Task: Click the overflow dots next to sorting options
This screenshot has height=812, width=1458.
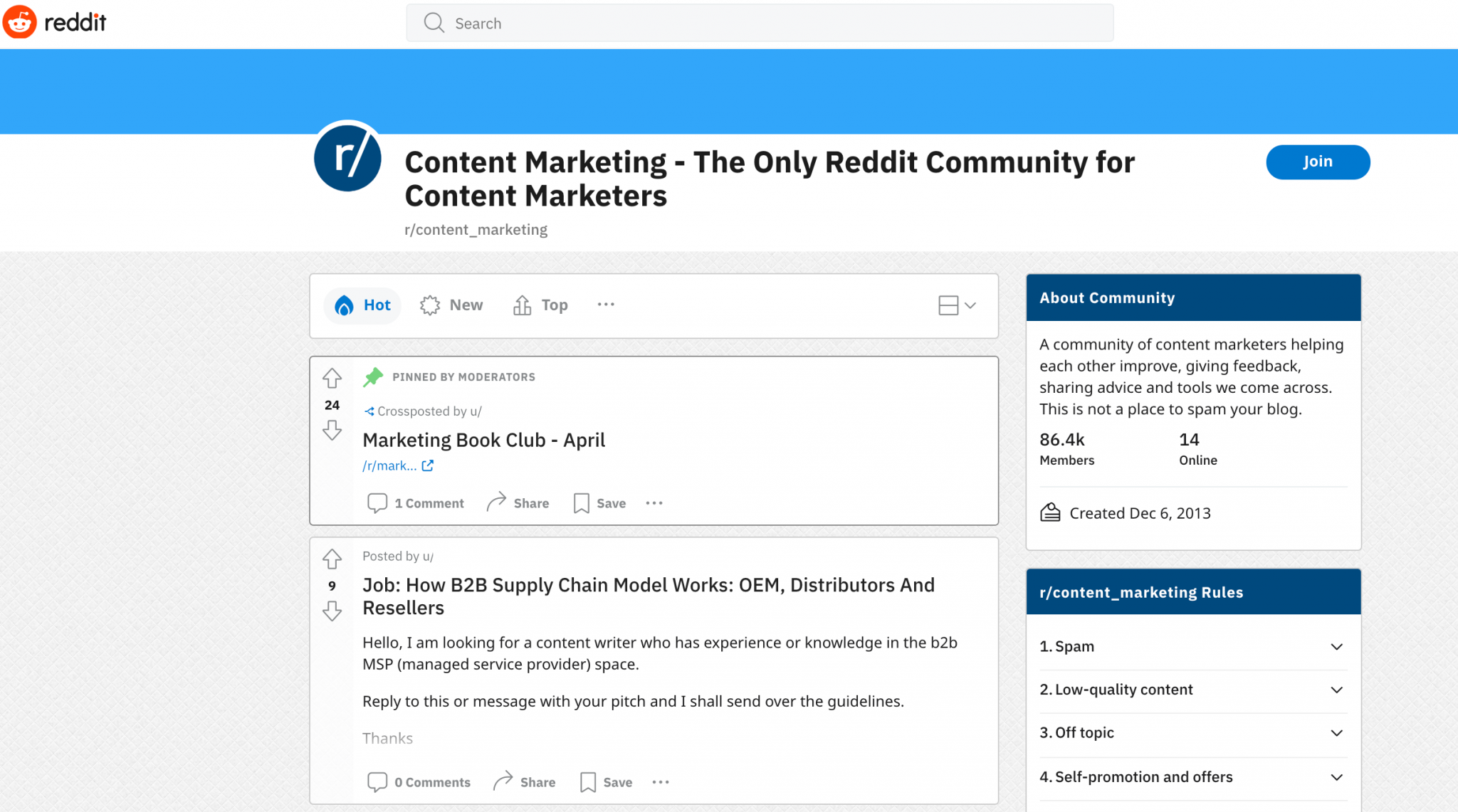Action: click(606, 305)
